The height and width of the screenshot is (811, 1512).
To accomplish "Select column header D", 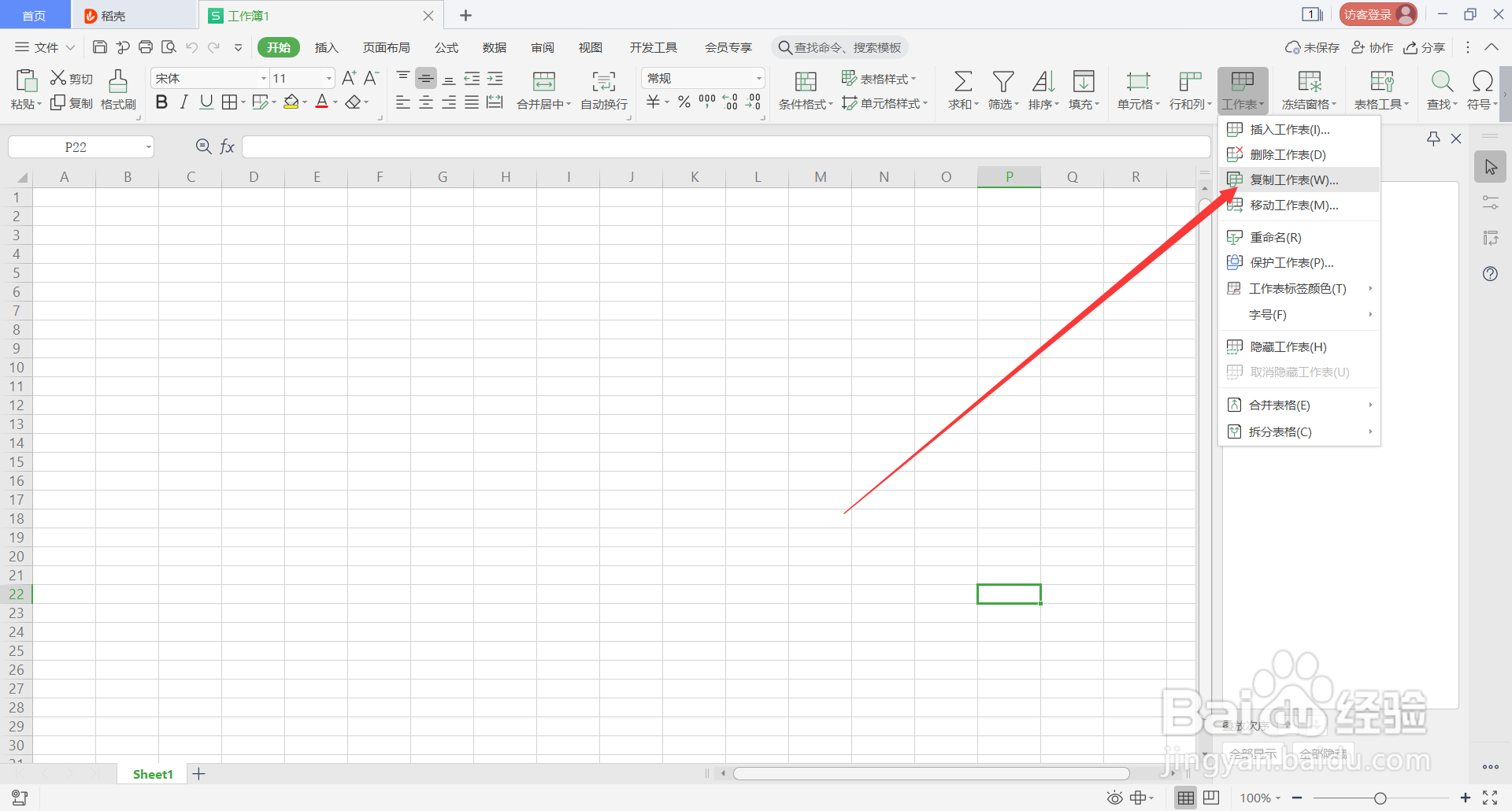I will (x=254, y=177).
